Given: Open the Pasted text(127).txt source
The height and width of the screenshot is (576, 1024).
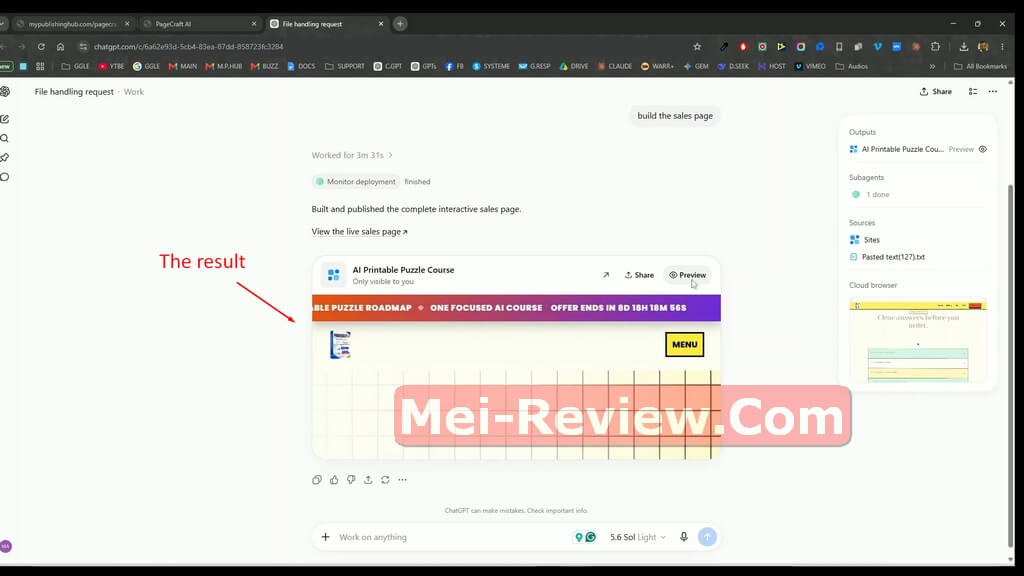Looking at the screenshot, I should tap(887, 257).
